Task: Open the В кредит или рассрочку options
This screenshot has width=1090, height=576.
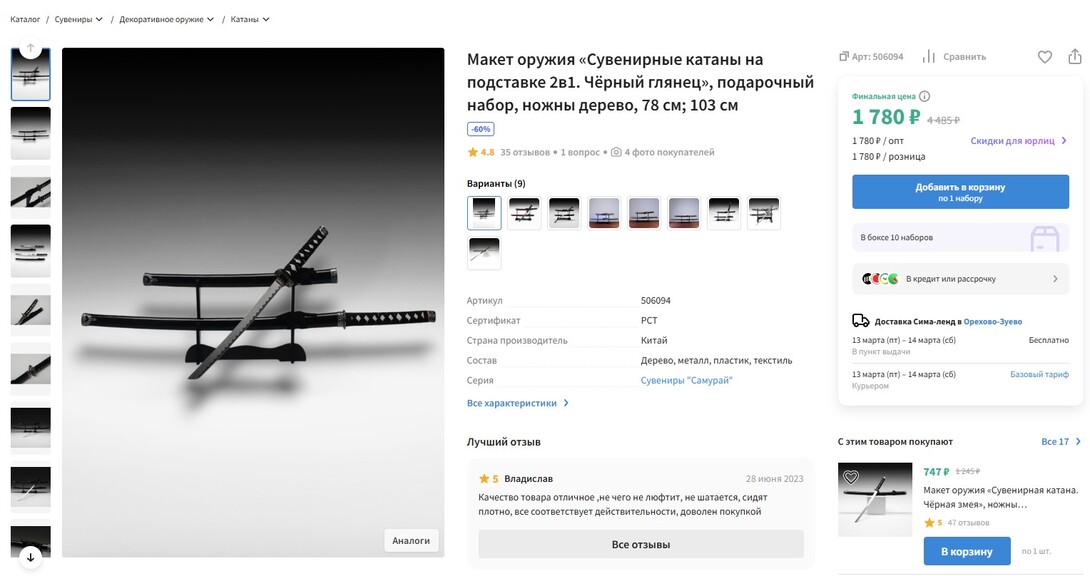Action: click(960, 279)
